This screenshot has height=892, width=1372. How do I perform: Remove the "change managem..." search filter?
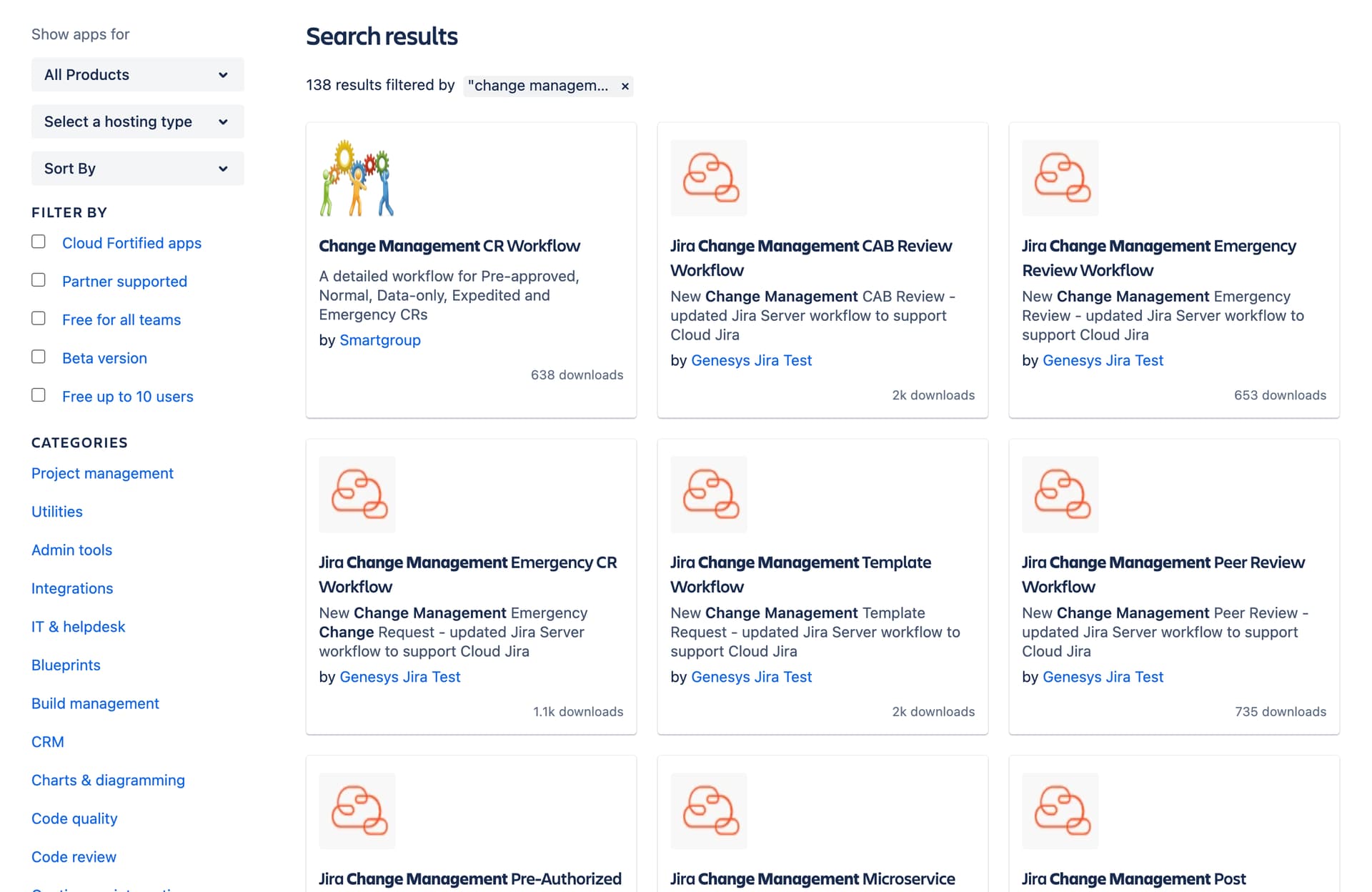tap(625, 86)
